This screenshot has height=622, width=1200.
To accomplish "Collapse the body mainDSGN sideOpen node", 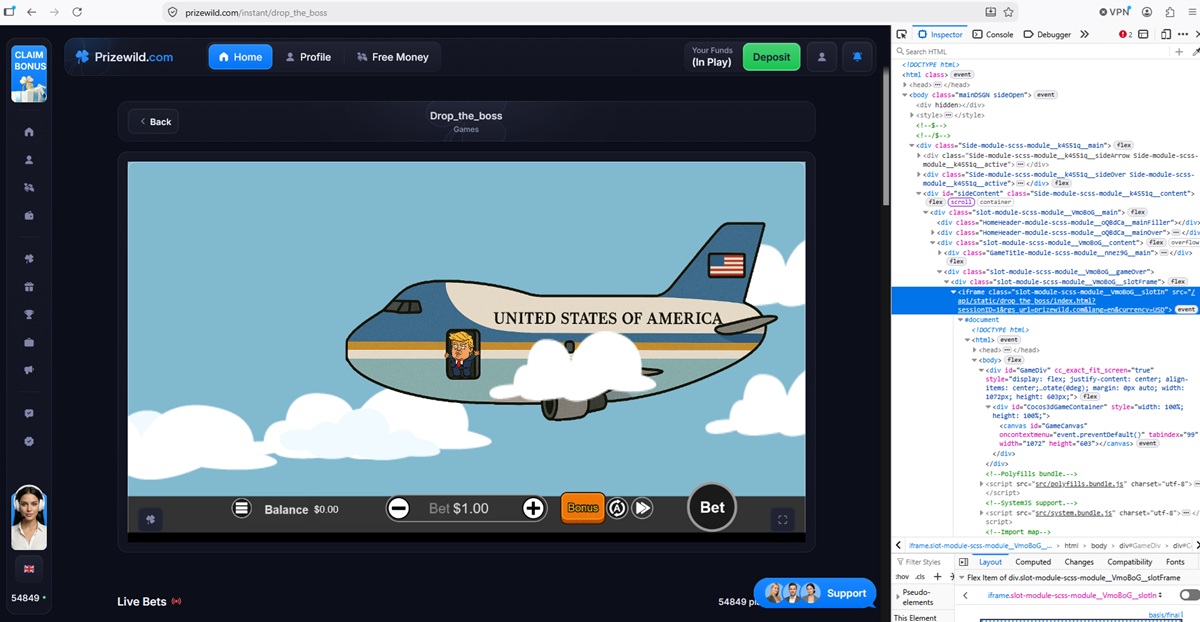I will tap(905, 95).
